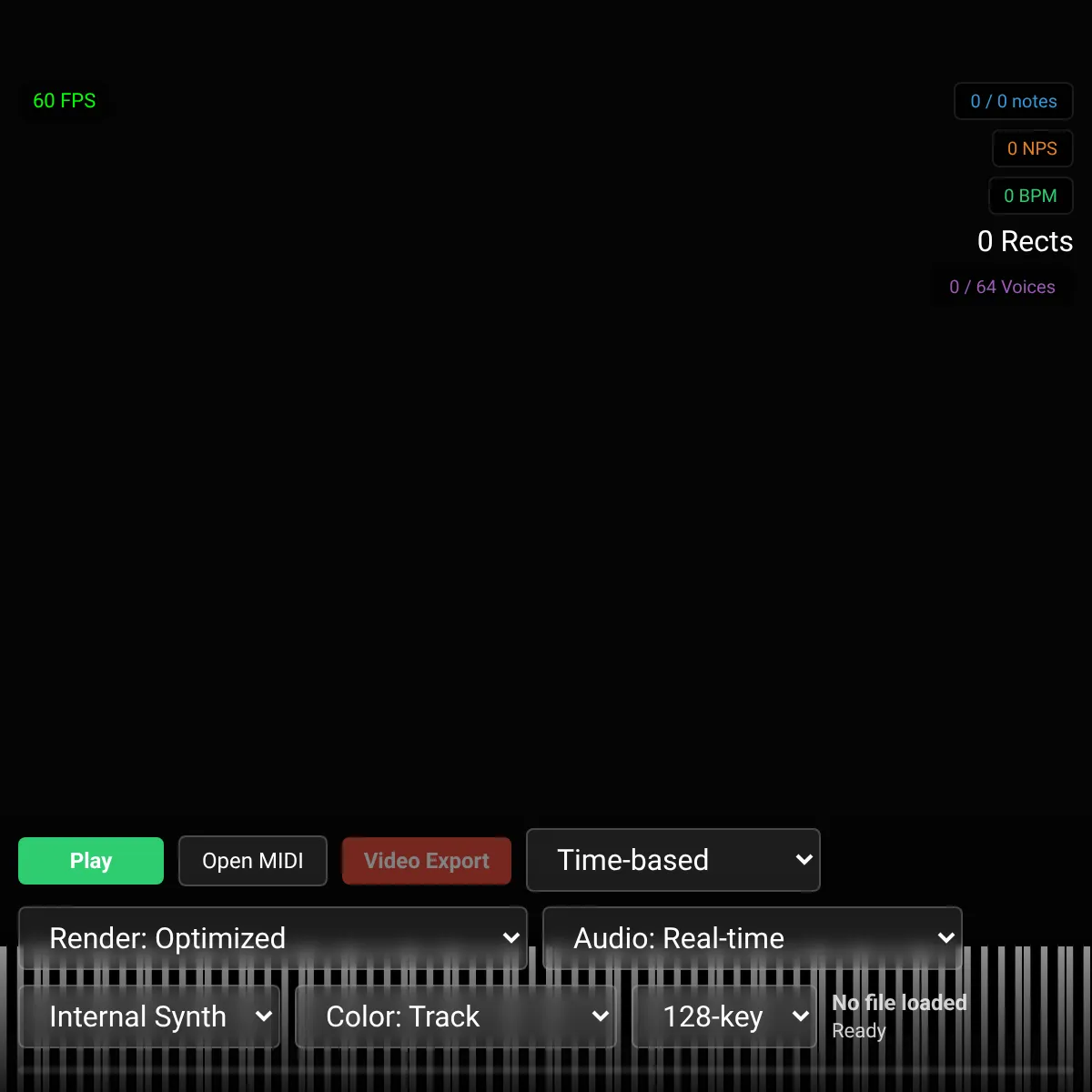Image resolution: width=1092 pixels, height=1092 pixels.
Task: Click the 0 / 0 notes counter
Action: 1013,101
